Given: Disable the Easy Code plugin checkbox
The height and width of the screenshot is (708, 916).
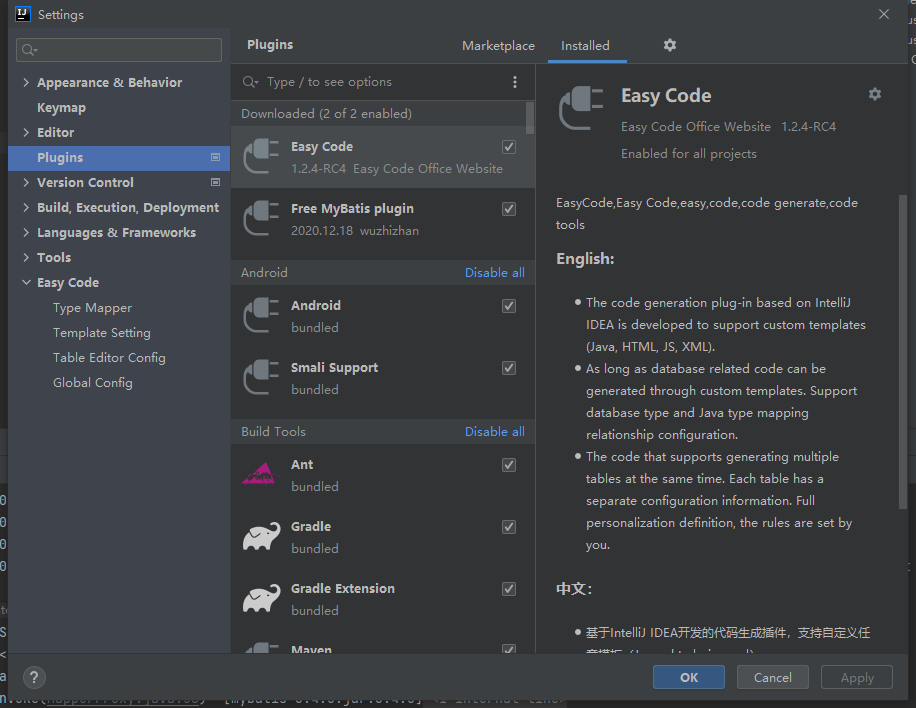Looking at the screenshot, I should coord(509,147).
